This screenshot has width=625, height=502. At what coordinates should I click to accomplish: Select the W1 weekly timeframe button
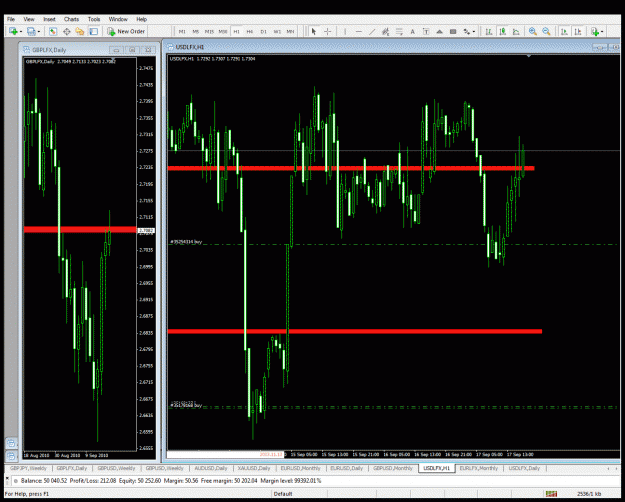277,31
